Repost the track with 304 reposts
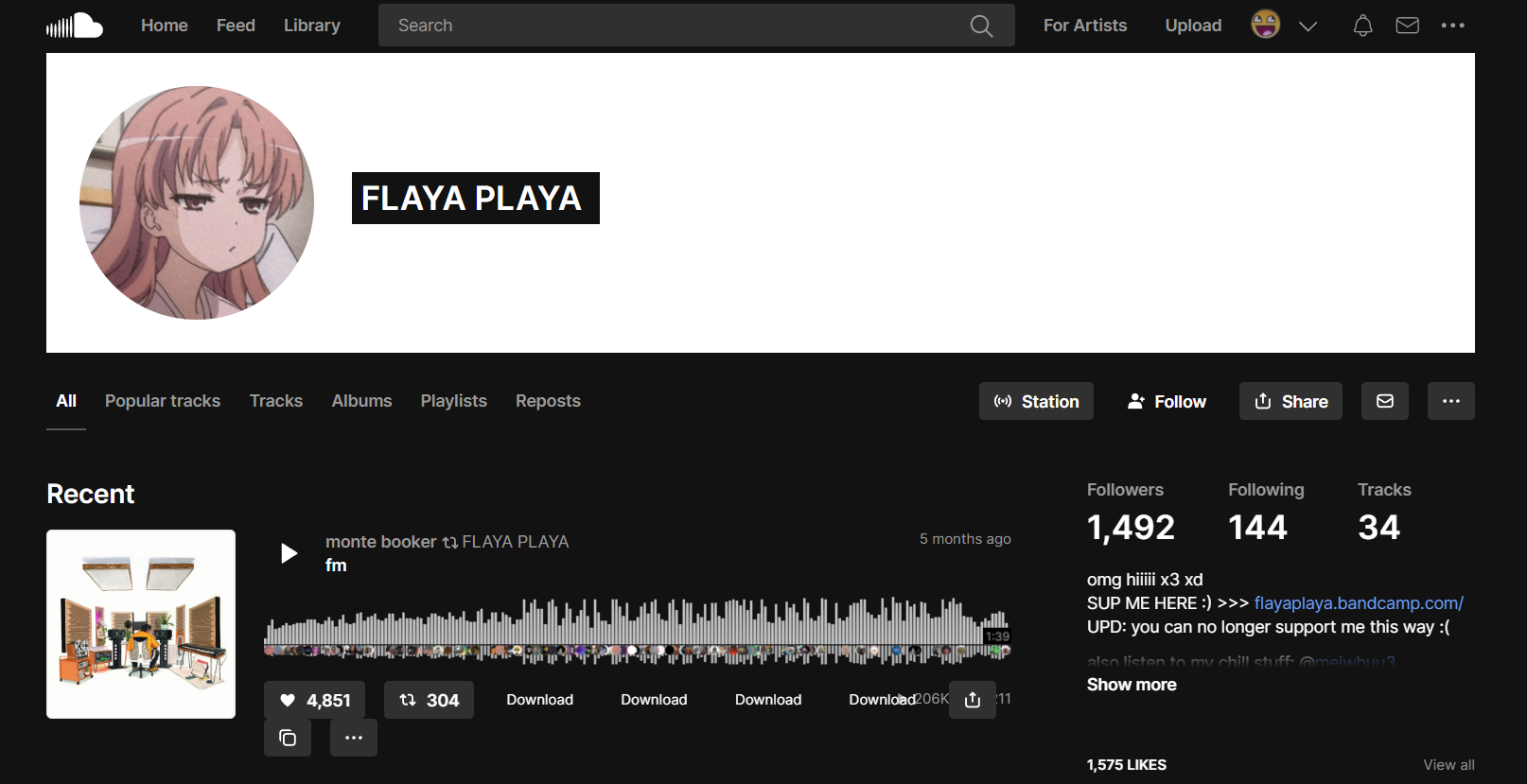1527x784 pixels. coord(429,700)
